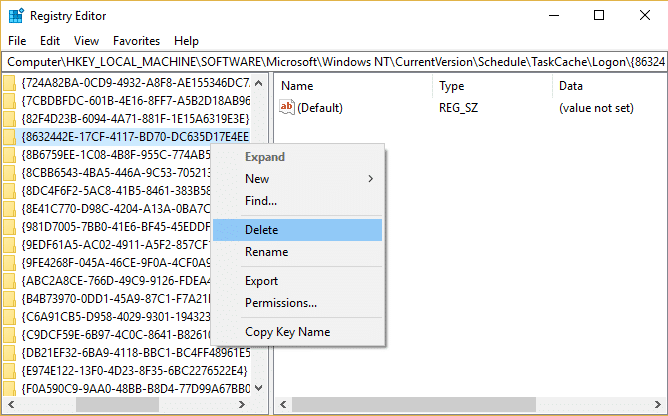Select Copy Key Name option
The width and height of the screenshot is (668, 416).
(287, 332)
